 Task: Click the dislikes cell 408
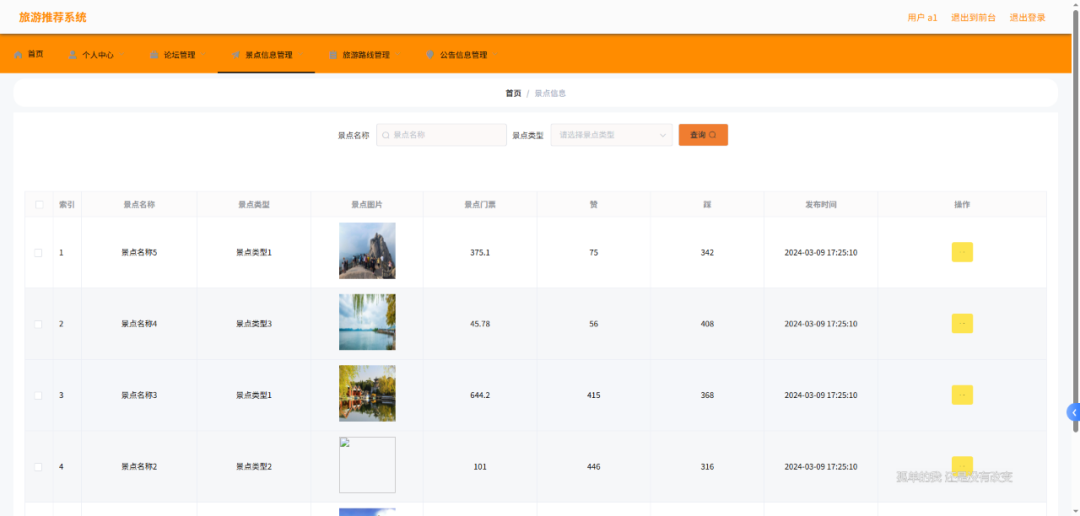tap(707, 324)
